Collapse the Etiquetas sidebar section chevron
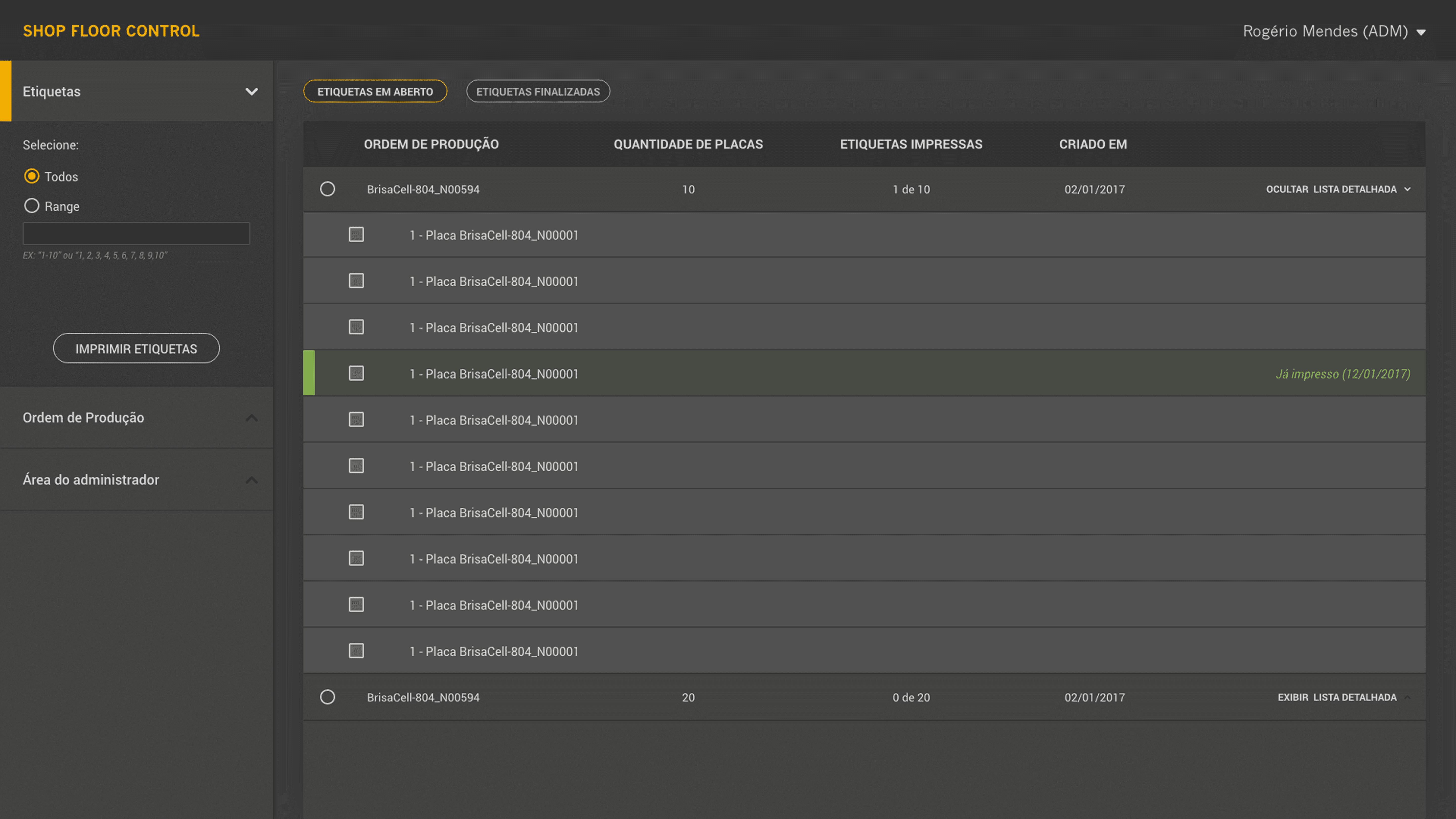The height and width of the screenshot is (819, 1456). pyautogui.click(x=252, y=92)
